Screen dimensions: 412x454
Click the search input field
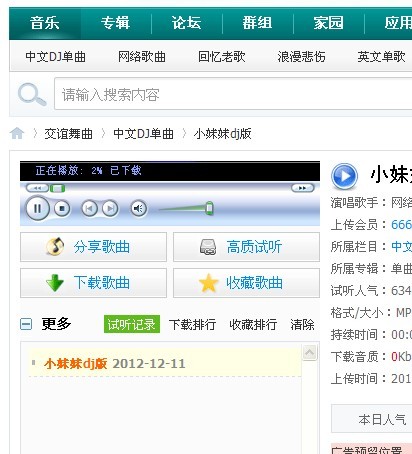[x=233, y=94]
